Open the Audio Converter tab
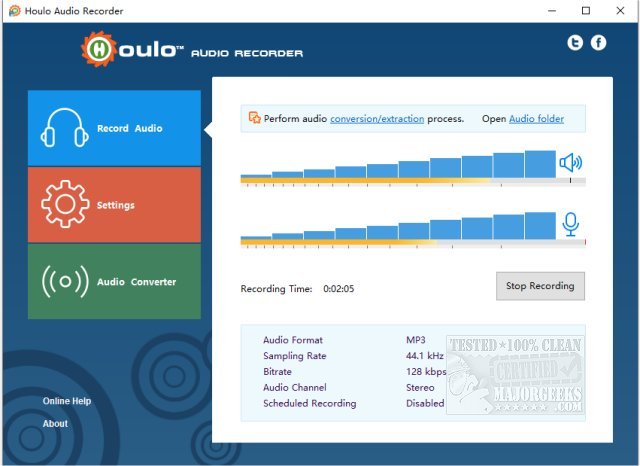 point(114,282)
